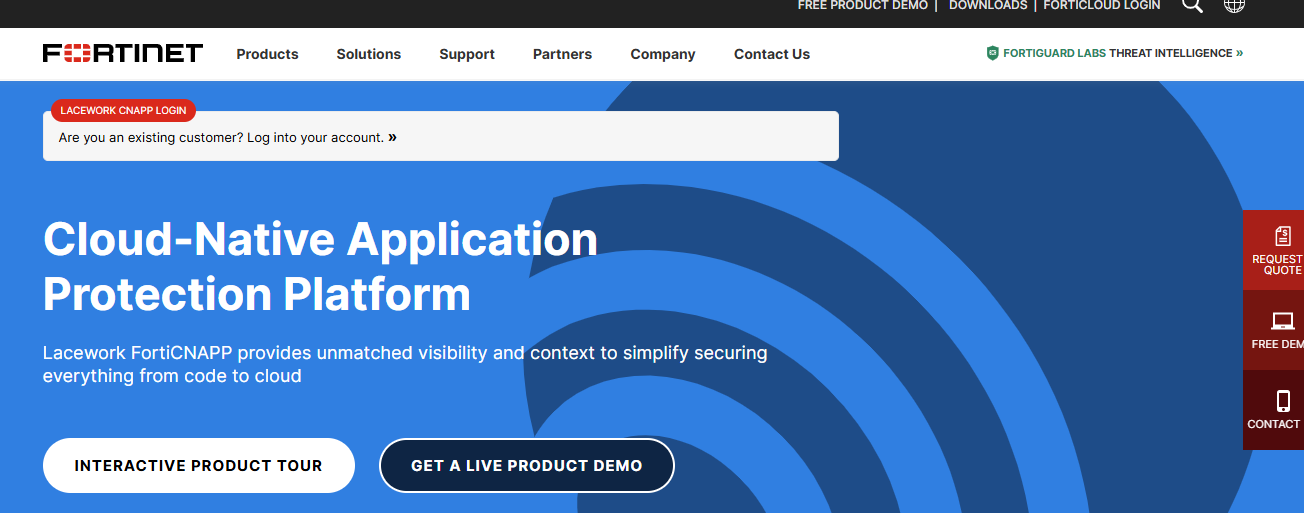This screenshot has height=513, width=1304.
Task: Click the Contact phone icon
Action: click(x=1283, y=401)
